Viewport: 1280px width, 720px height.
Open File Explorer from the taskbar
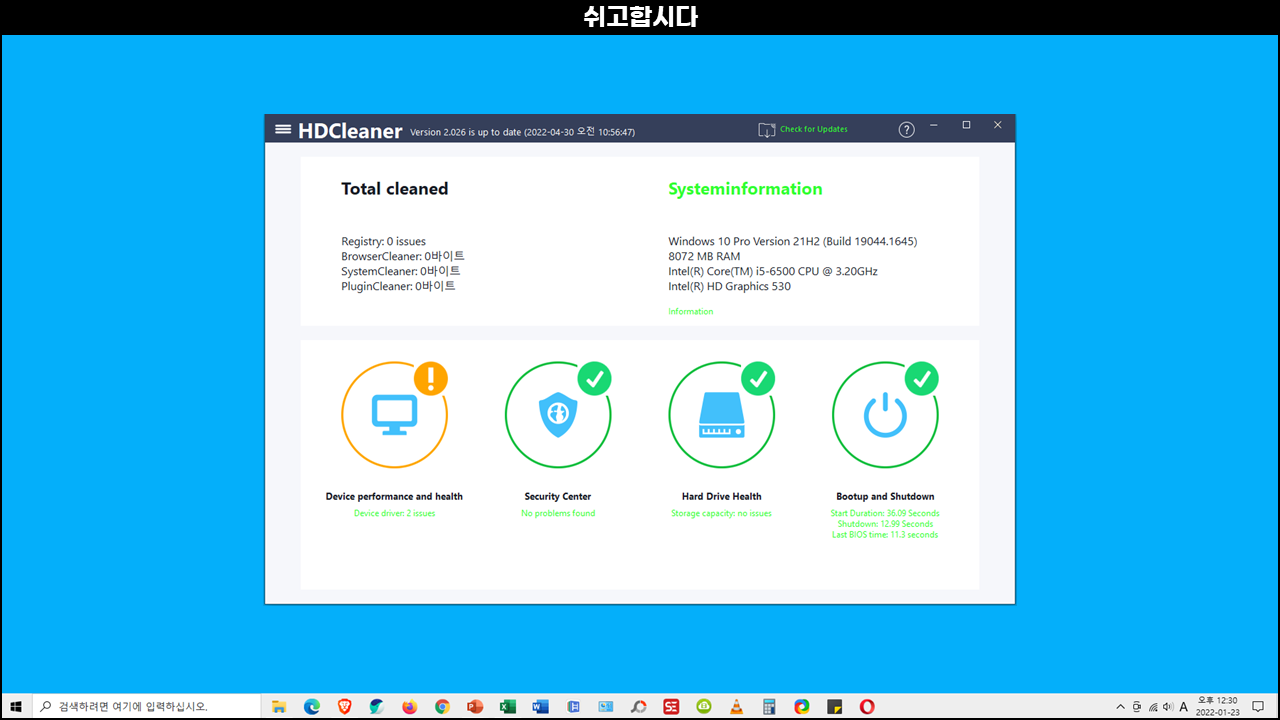(279, 706)
